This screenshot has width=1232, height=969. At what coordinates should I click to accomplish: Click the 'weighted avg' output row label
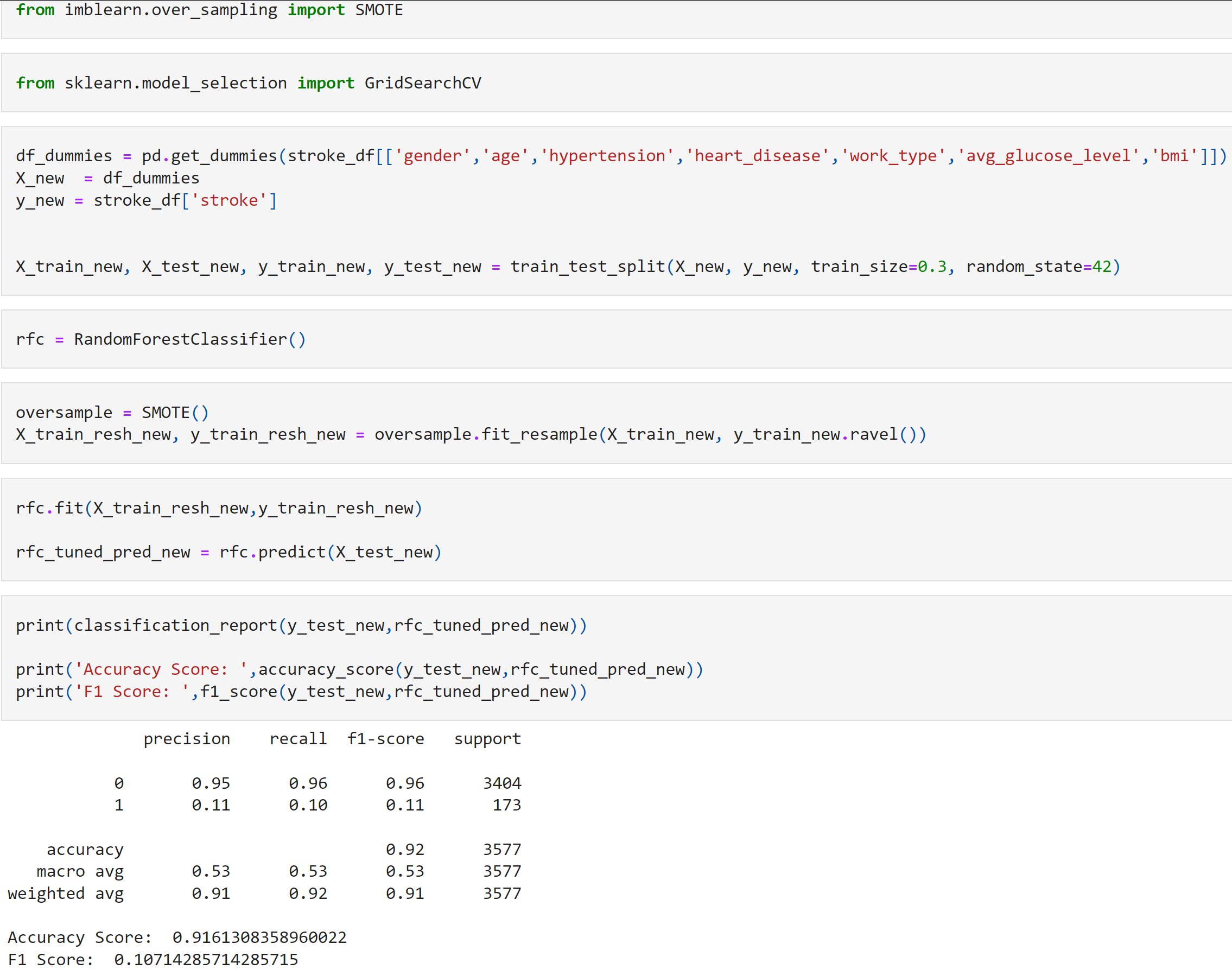click(66, 894)
